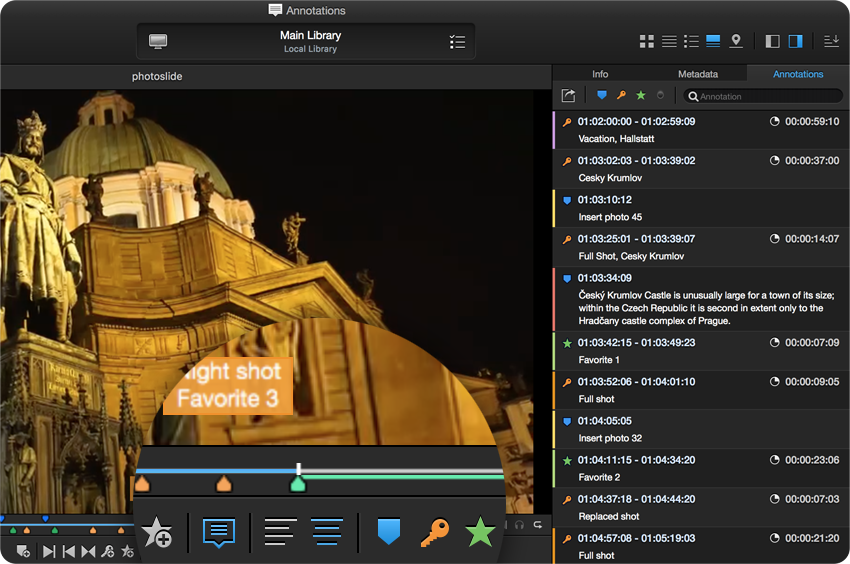Open the Info tab
This screenshot has height=564, width=850.
600,74
